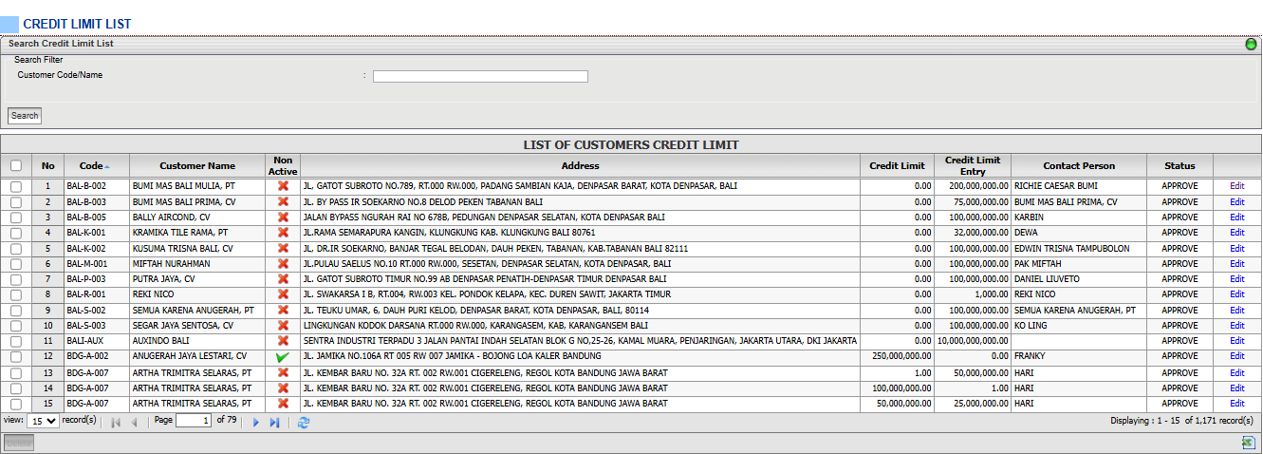This screenshot has height=454, width=1263.
Task: Click Non Active red X for BUMI MAS BALI MULIA
Action: [x=283, y=186]
